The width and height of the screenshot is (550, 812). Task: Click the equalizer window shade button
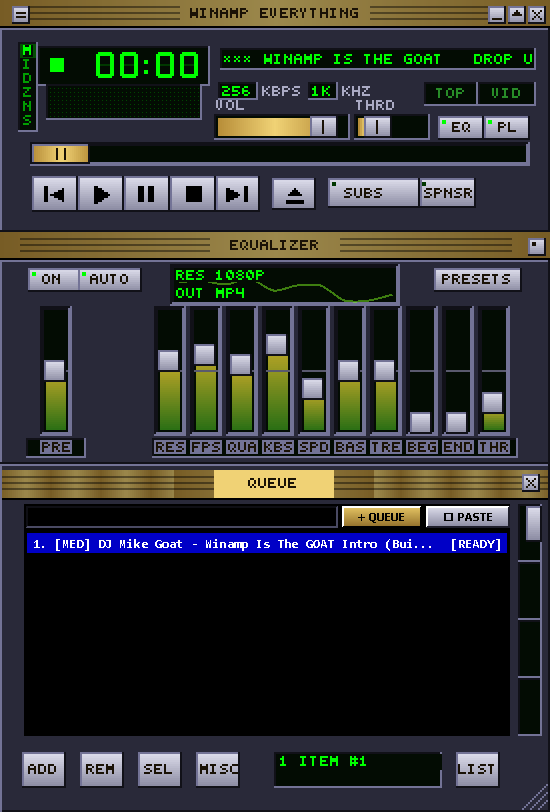[x=536, y=246]
